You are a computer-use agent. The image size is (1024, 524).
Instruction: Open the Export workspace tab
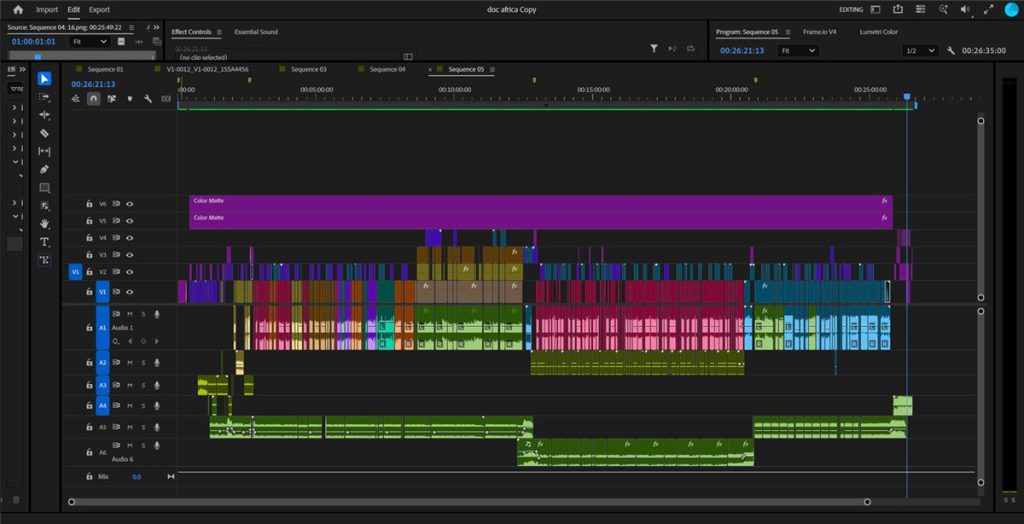[x=99, y=10]
